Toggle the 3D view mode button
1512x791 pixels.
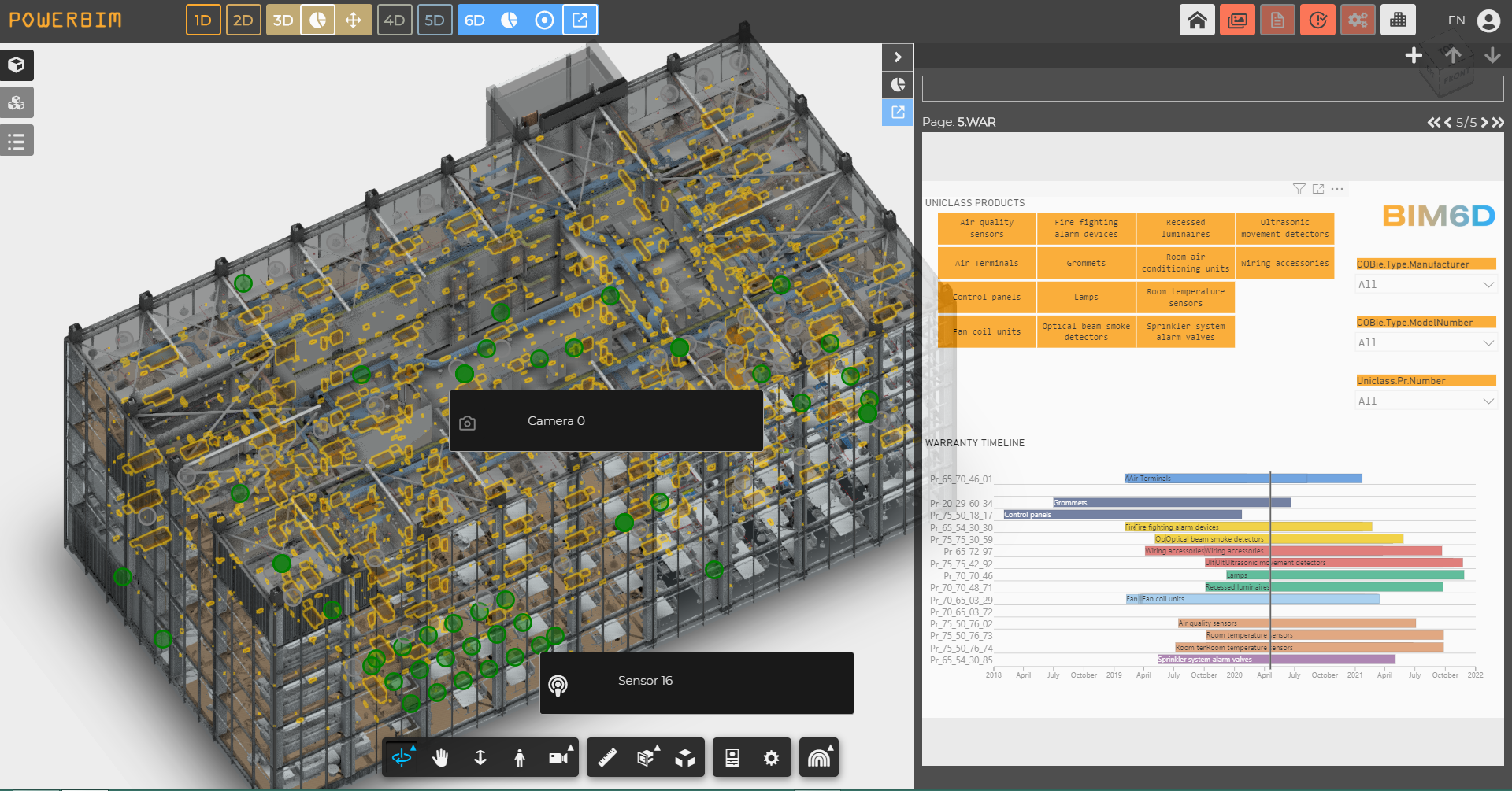(x=283, y=20)
